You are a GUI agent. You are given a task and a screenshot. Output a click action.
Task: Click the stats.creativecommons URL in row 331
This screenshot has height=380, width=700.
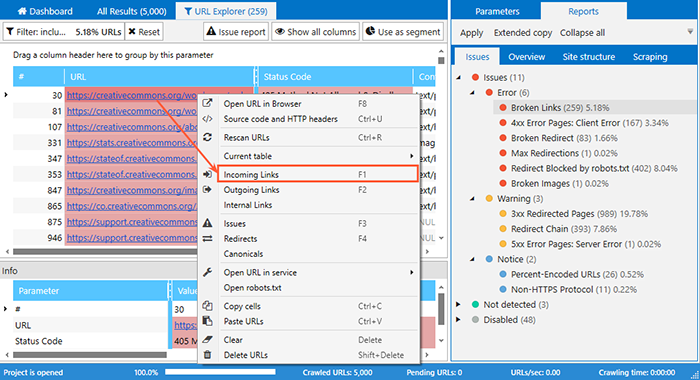[132, 143]
